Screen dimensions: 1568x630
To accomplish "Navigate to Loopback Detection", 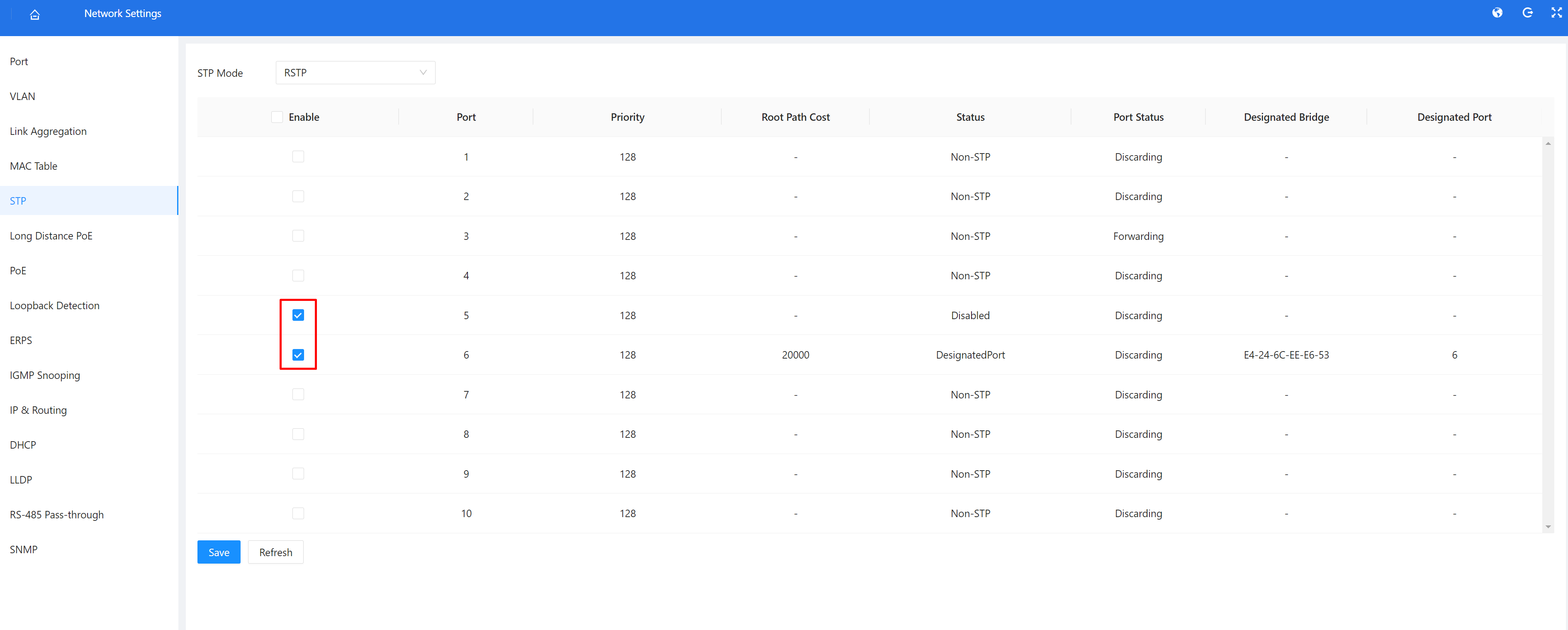I will tap(55, 305).
